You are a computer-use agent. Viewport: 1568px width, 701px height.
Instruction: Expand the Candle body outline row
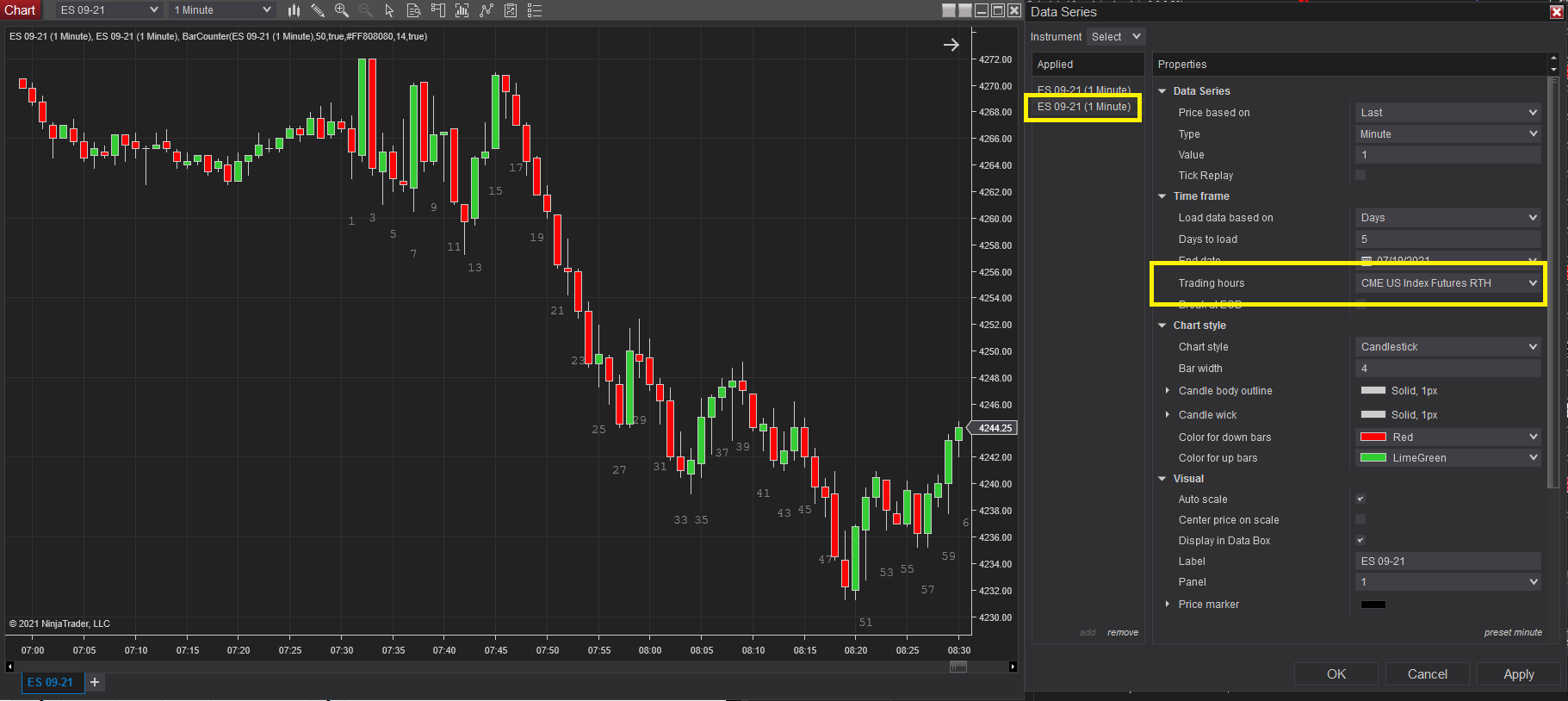[x=1168, y=390]
